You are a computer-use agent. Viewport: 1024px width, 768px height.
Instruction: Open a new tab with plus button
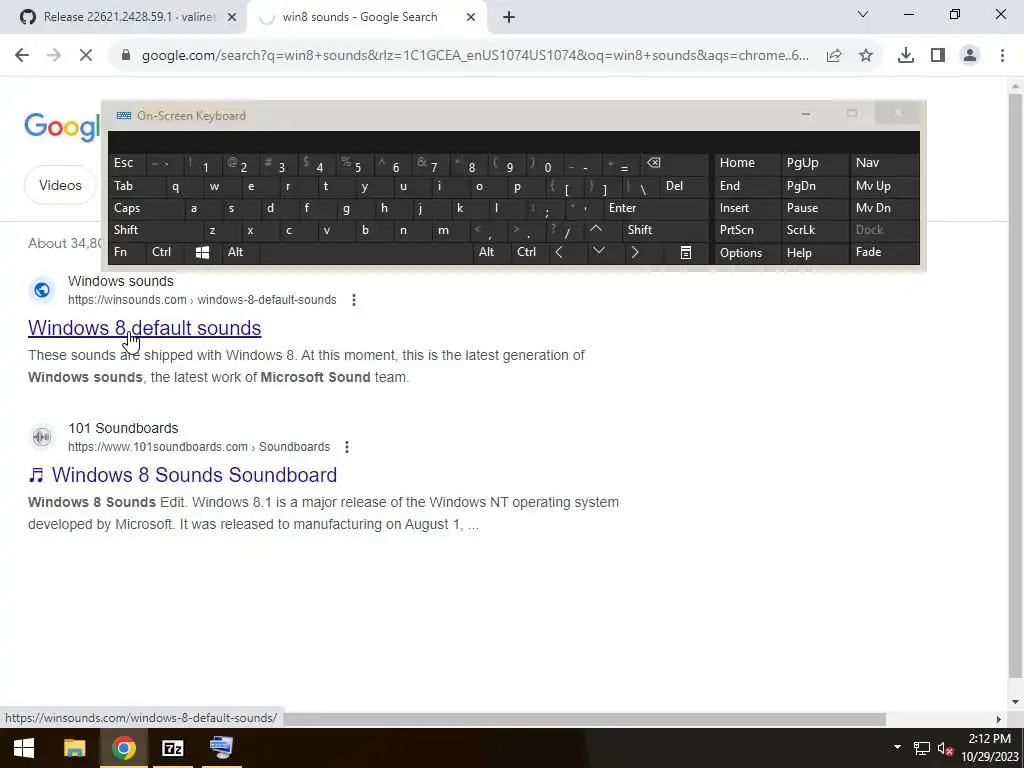(x=509, y=18)
